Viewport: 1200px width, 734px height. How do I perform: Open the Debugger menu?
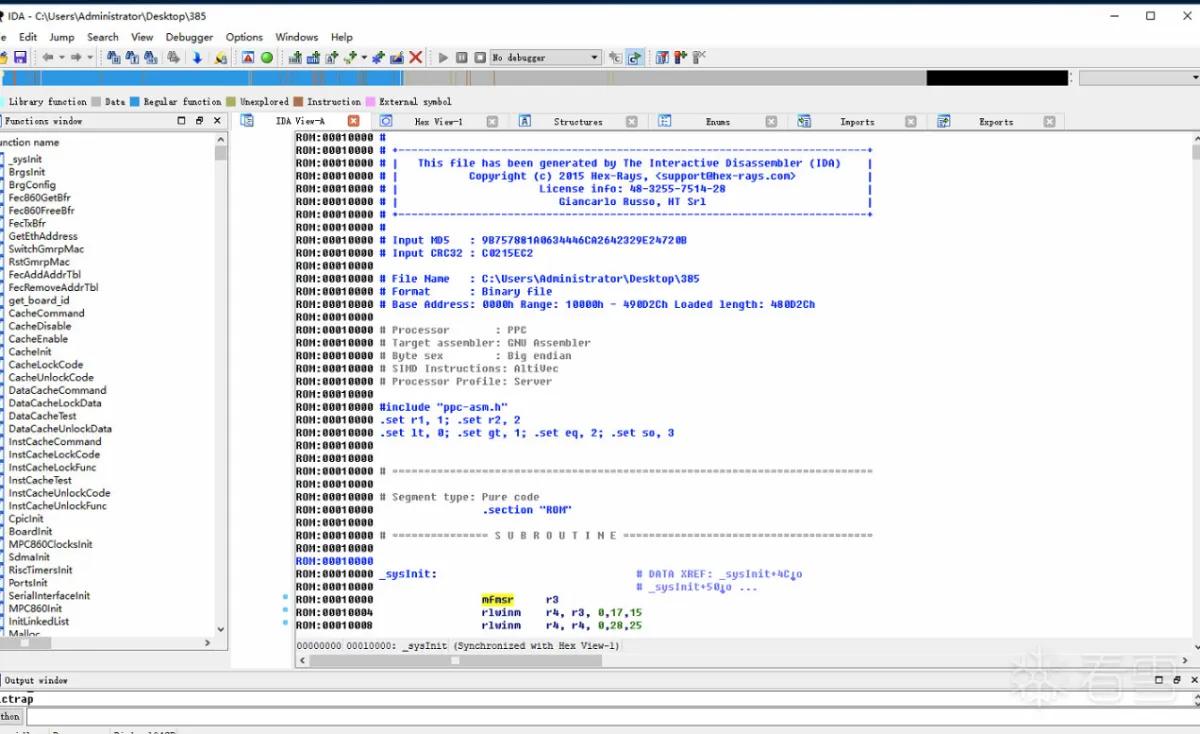tap(189, 37)
